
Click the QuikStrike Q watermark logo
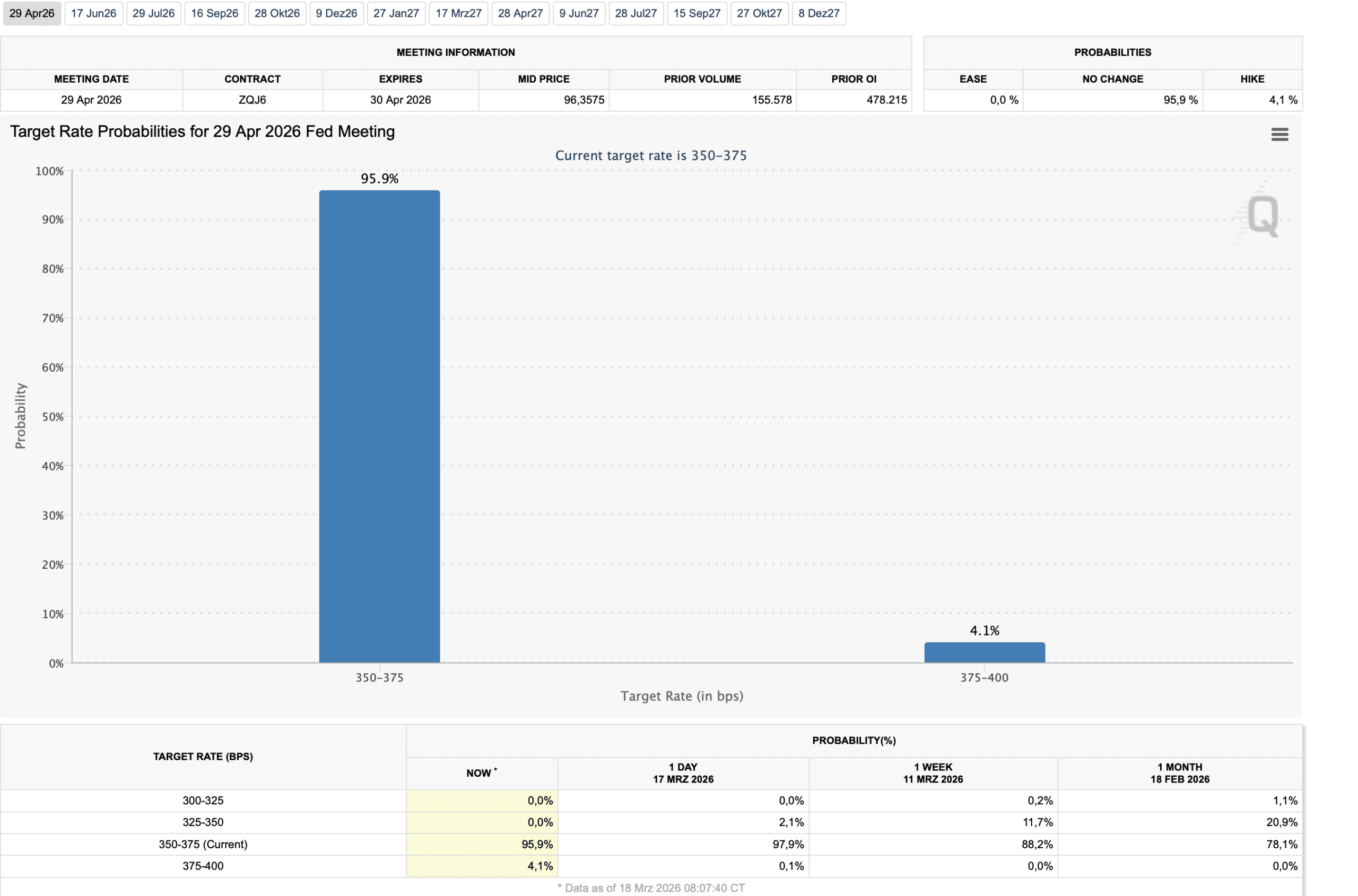[x=1262, y=215]
